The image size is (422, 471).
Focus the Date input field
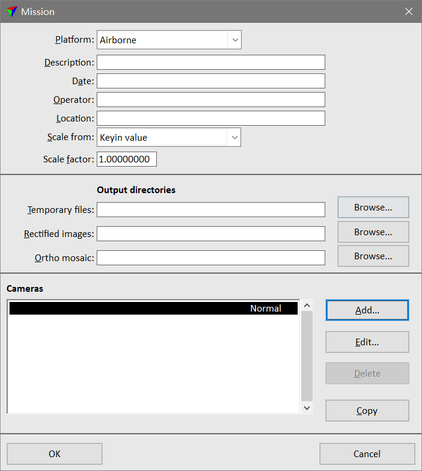click(211, 81)
